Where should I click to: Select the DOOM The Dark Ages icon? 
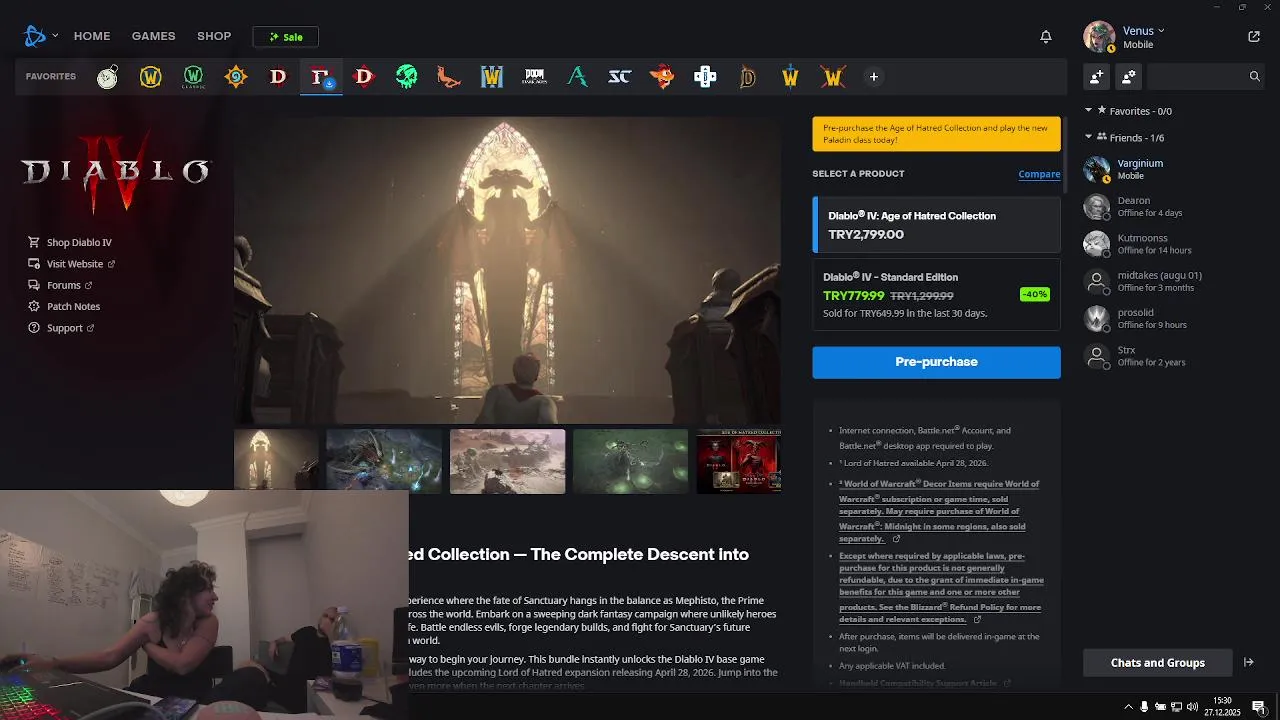tap(535, 77)
